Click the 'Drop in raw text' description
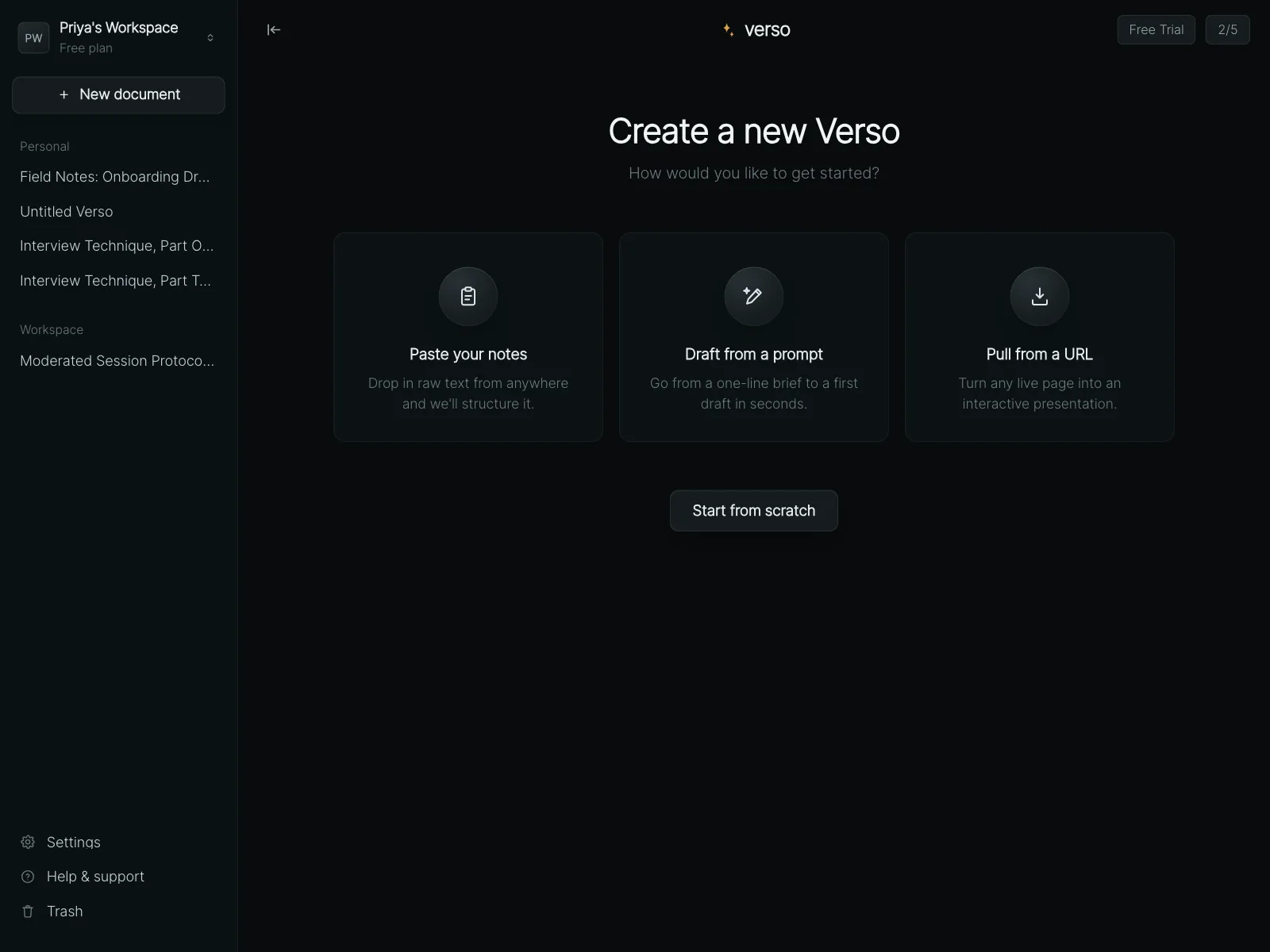This screenshot has height=952, width=1270. (468, 393)
